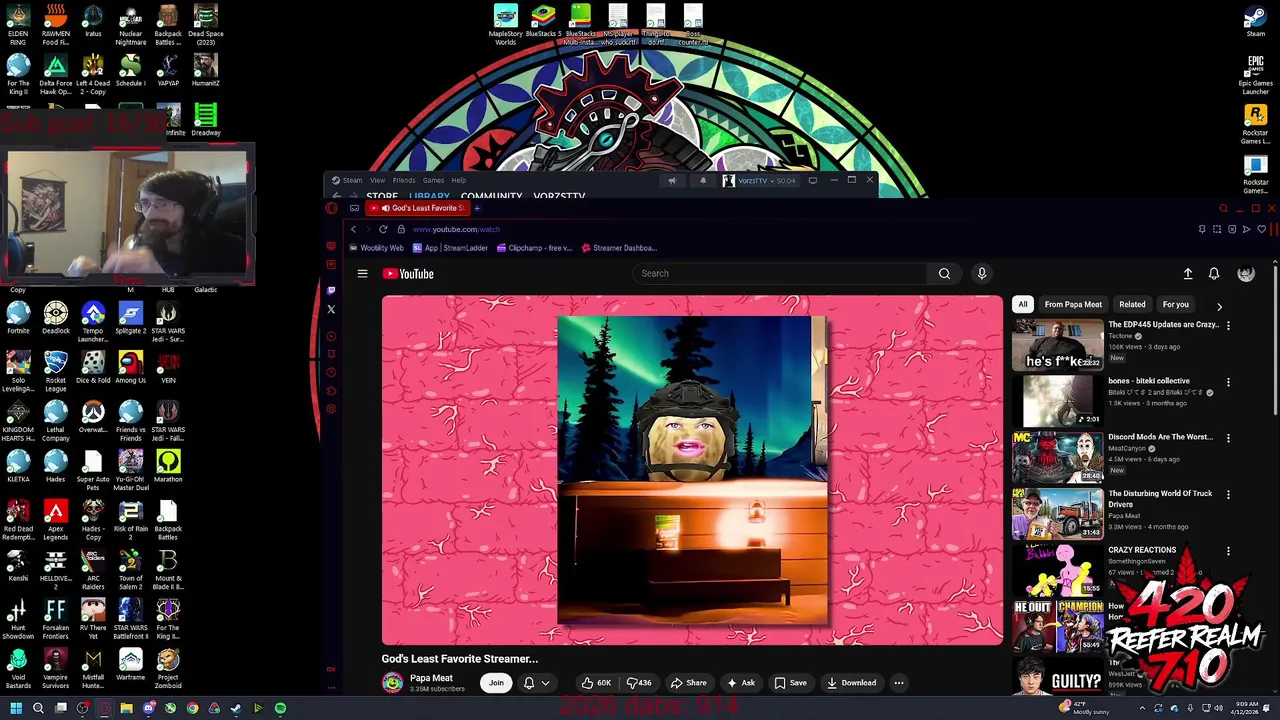Open the Woofility Web bookmark
This screenshot has height=720, width=1280.
376,248
